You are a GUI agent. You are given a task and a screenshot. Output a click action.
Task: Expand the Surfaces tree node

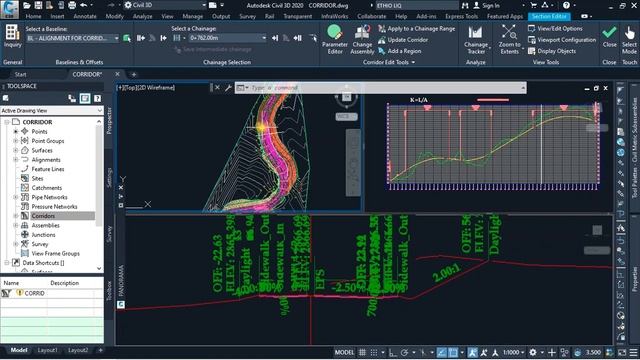click(16, 150)
